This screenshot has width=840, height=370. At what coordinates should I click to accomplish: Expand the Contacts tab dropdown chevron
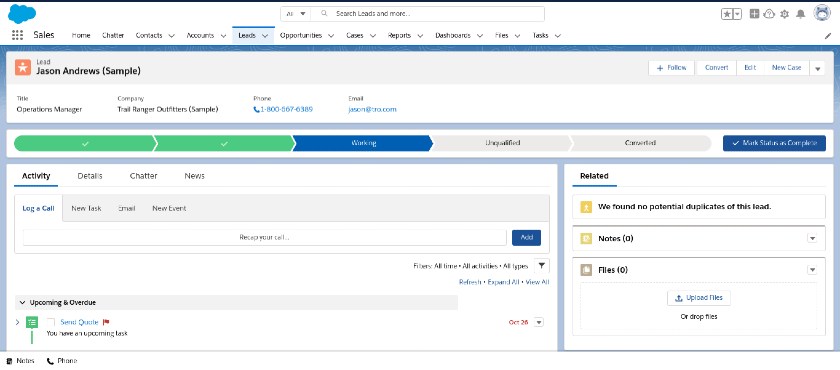click(171, 36)
